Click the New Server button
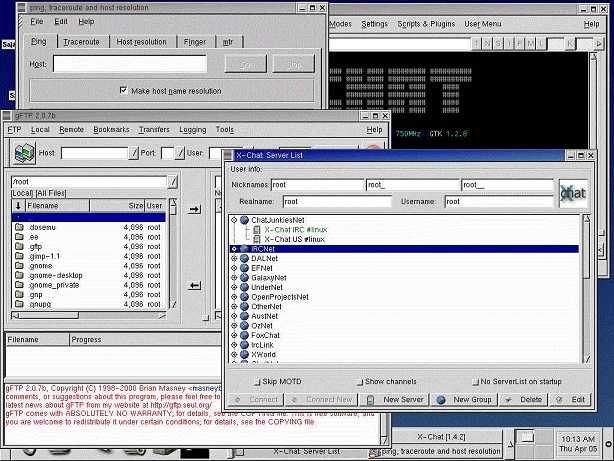The height and width of the screenshot is (461, 614). coord(395,399)
